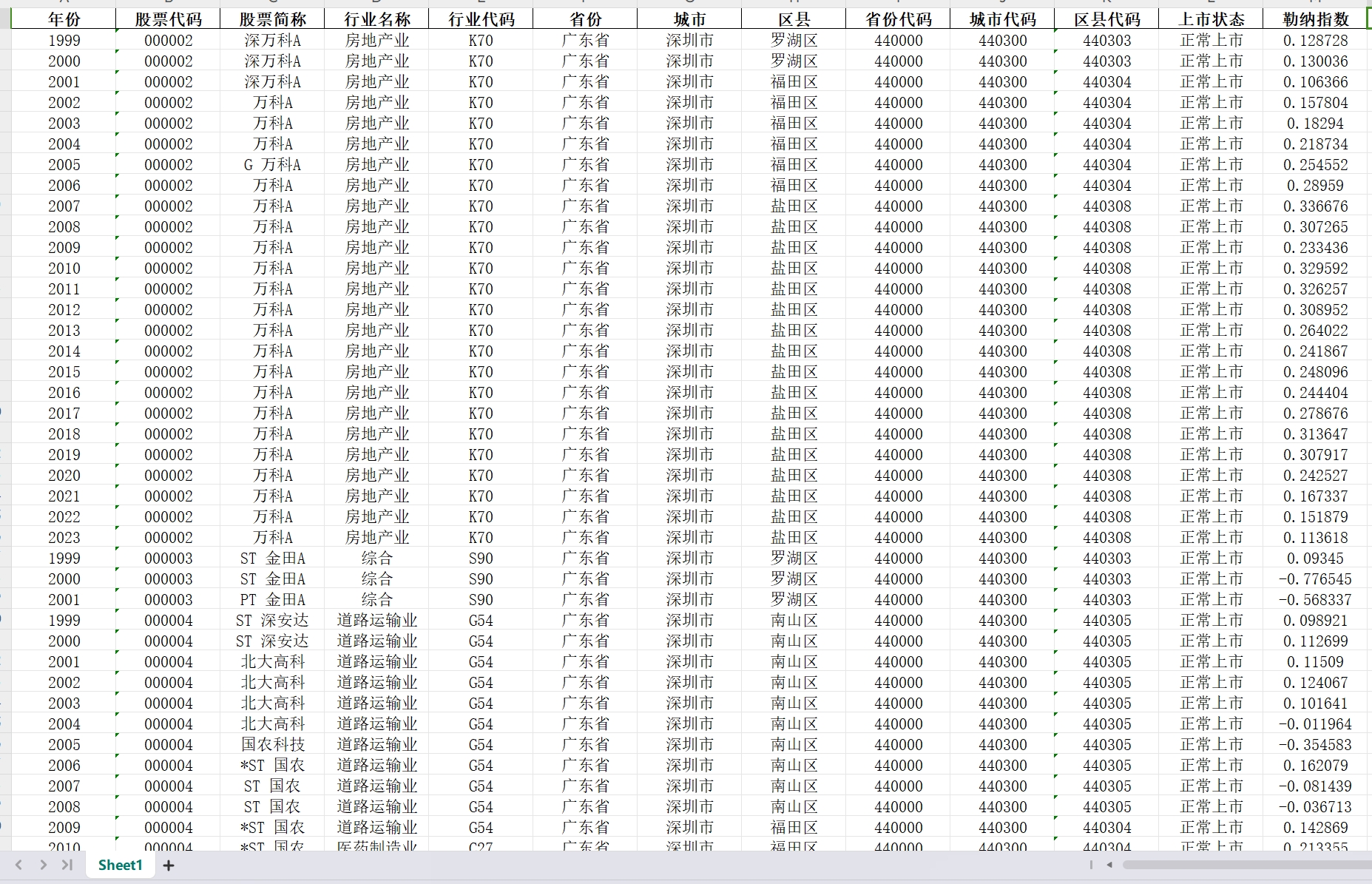Viewport: 1372px width, 884px height.
Task: Click the horizontal scrollbar thumb
Action: tap(1247, 865)
